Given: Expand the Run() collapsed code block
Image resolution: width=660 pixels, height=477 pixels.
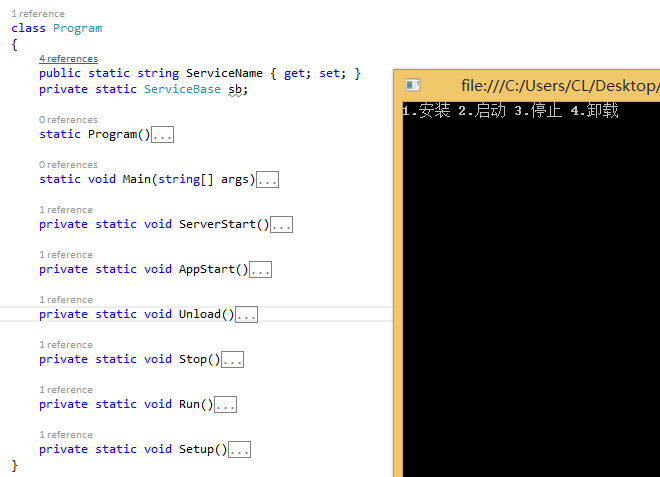Looking at the screenshot, I should coord(226,405).
